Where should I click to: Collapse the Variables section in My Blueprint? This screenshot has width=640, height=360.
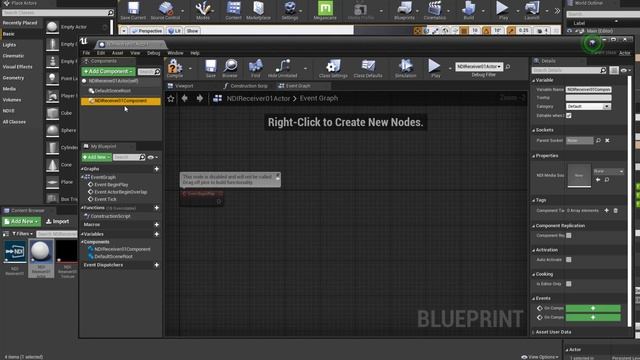click(x=82, y=234)
